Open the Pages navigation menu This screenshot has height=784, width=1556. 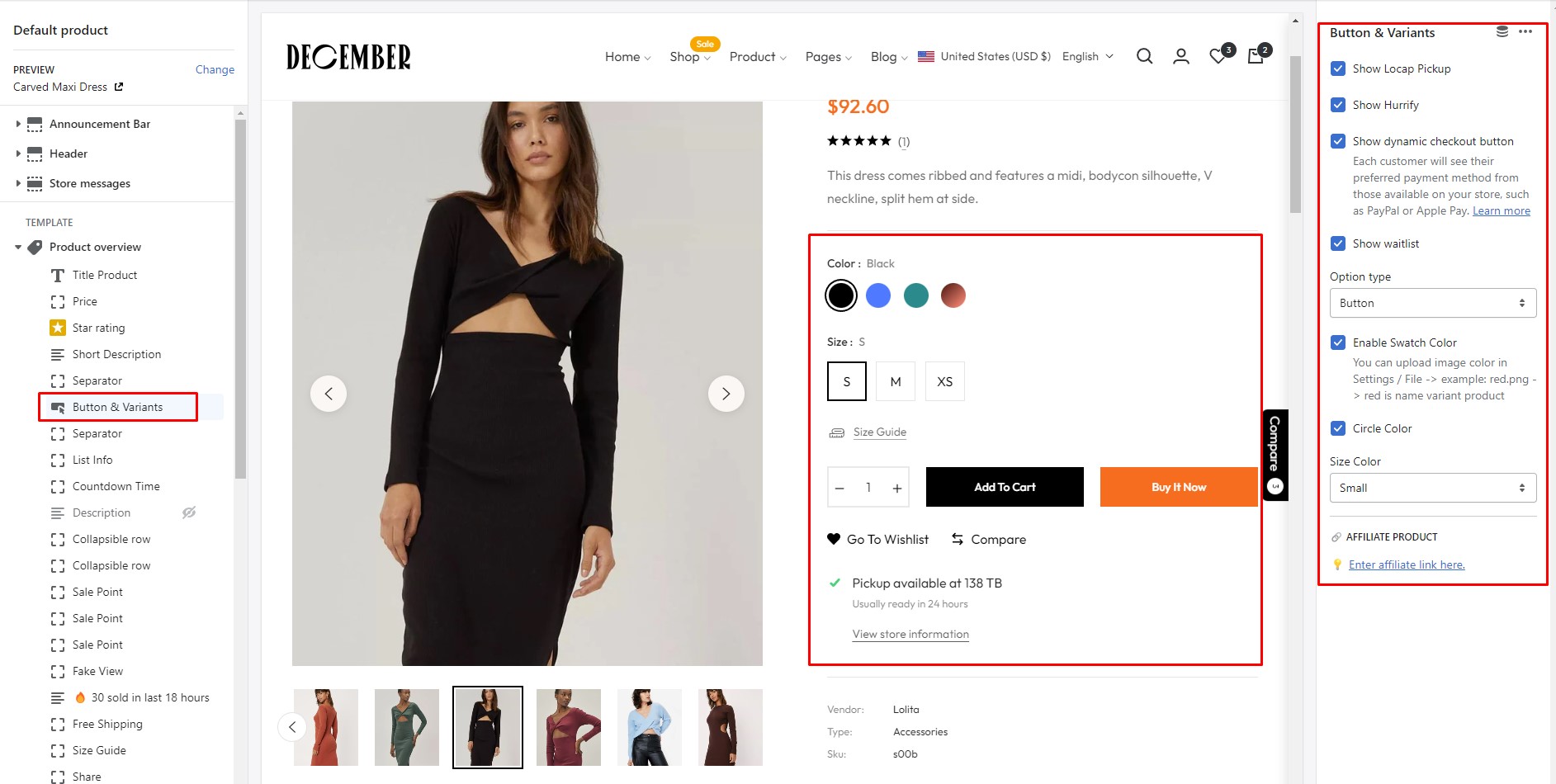(828, 57)
